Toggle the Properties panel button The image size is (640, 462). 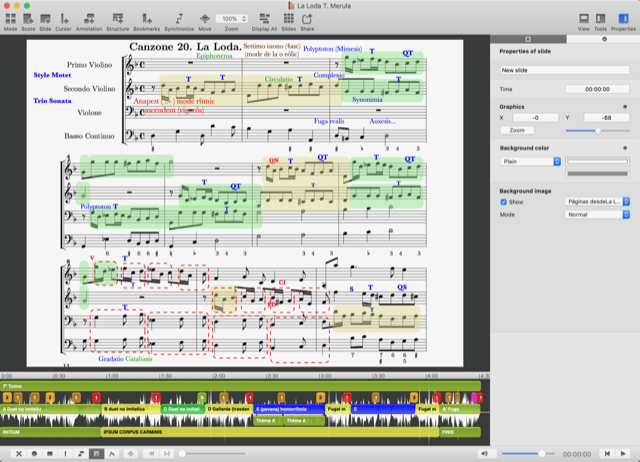[624, 20]
